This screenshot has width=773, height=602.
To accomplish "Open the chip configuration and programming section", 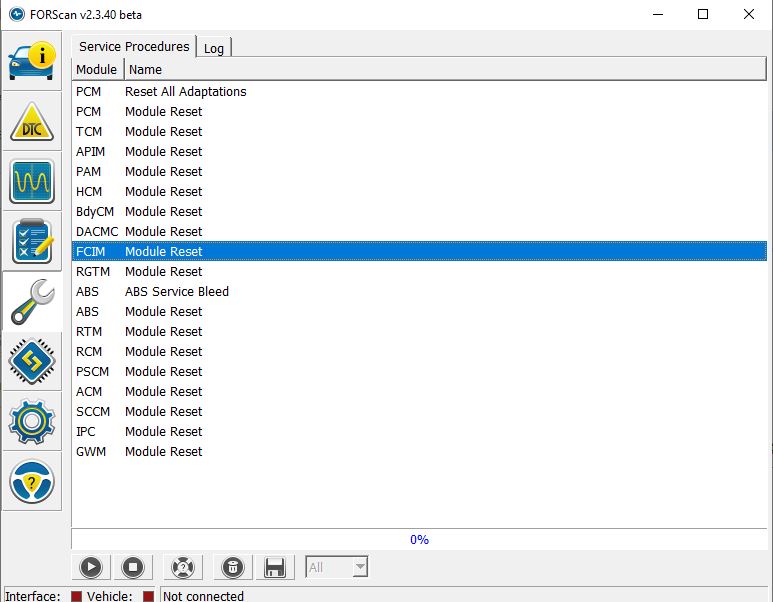I will click(x=32, y=361).
